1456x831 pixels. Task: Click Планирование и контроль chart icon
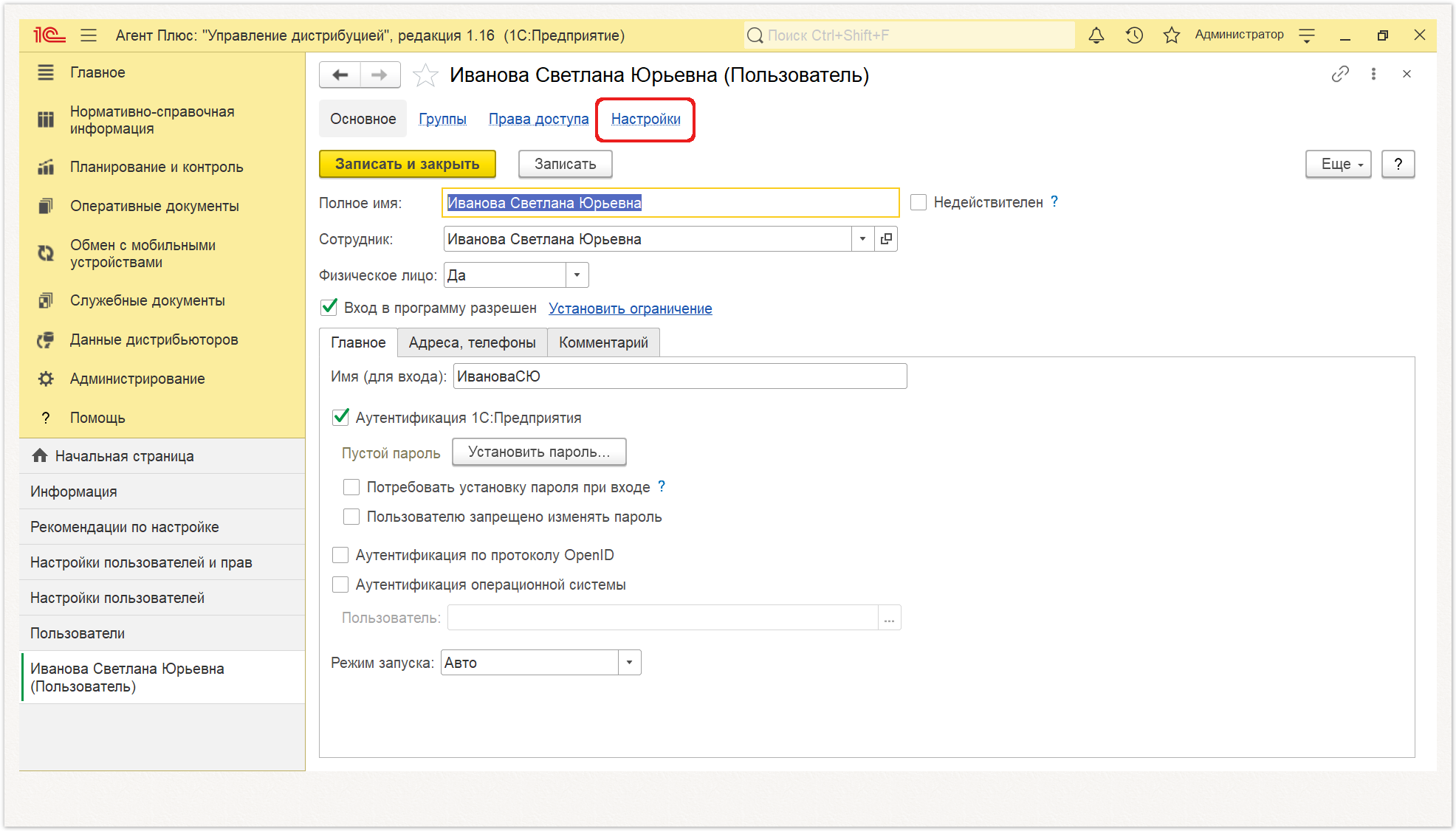click(x=46, y=167)
